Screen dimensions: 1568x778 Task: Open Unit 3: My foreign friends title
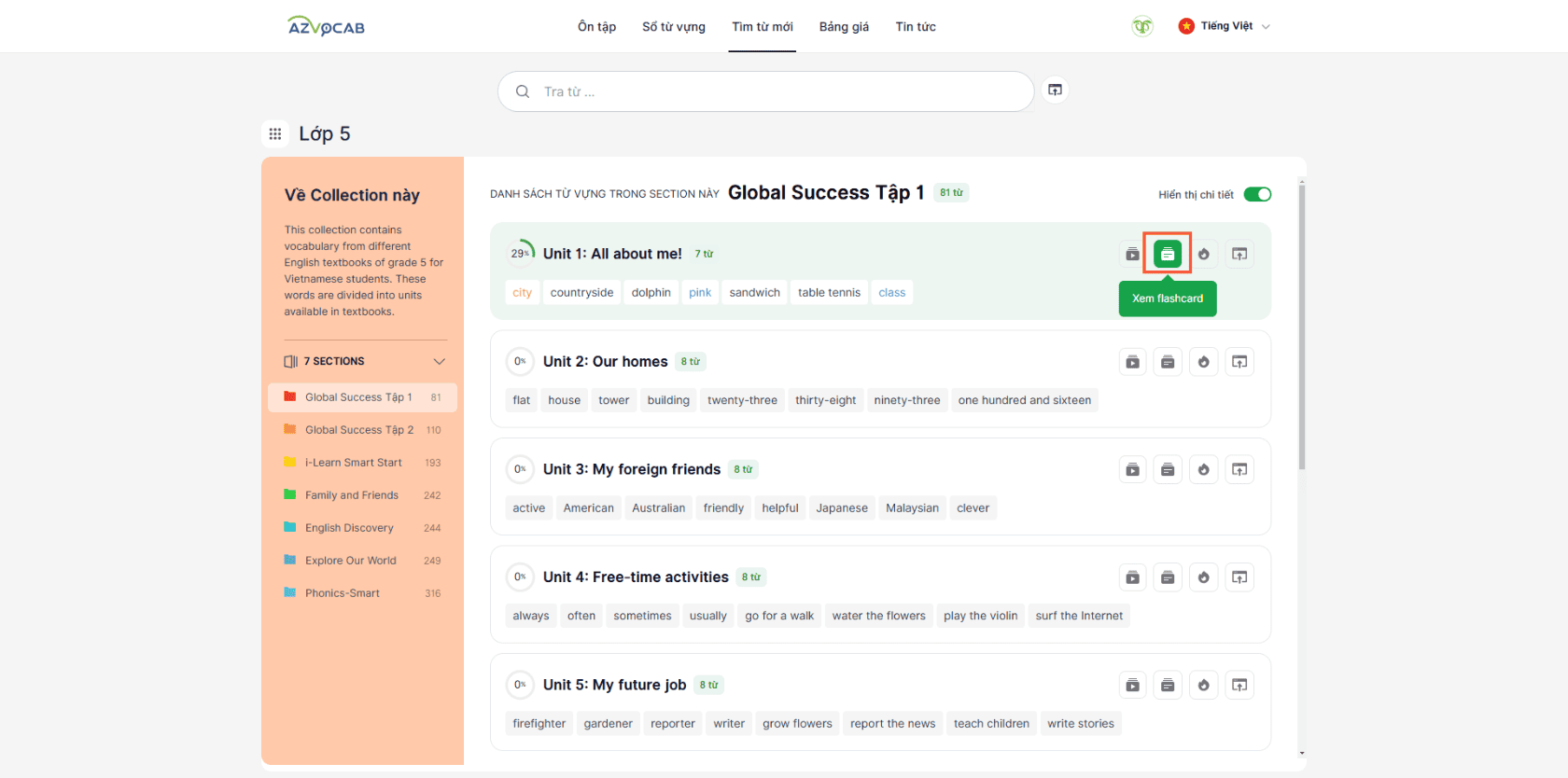tap(632, 469)
